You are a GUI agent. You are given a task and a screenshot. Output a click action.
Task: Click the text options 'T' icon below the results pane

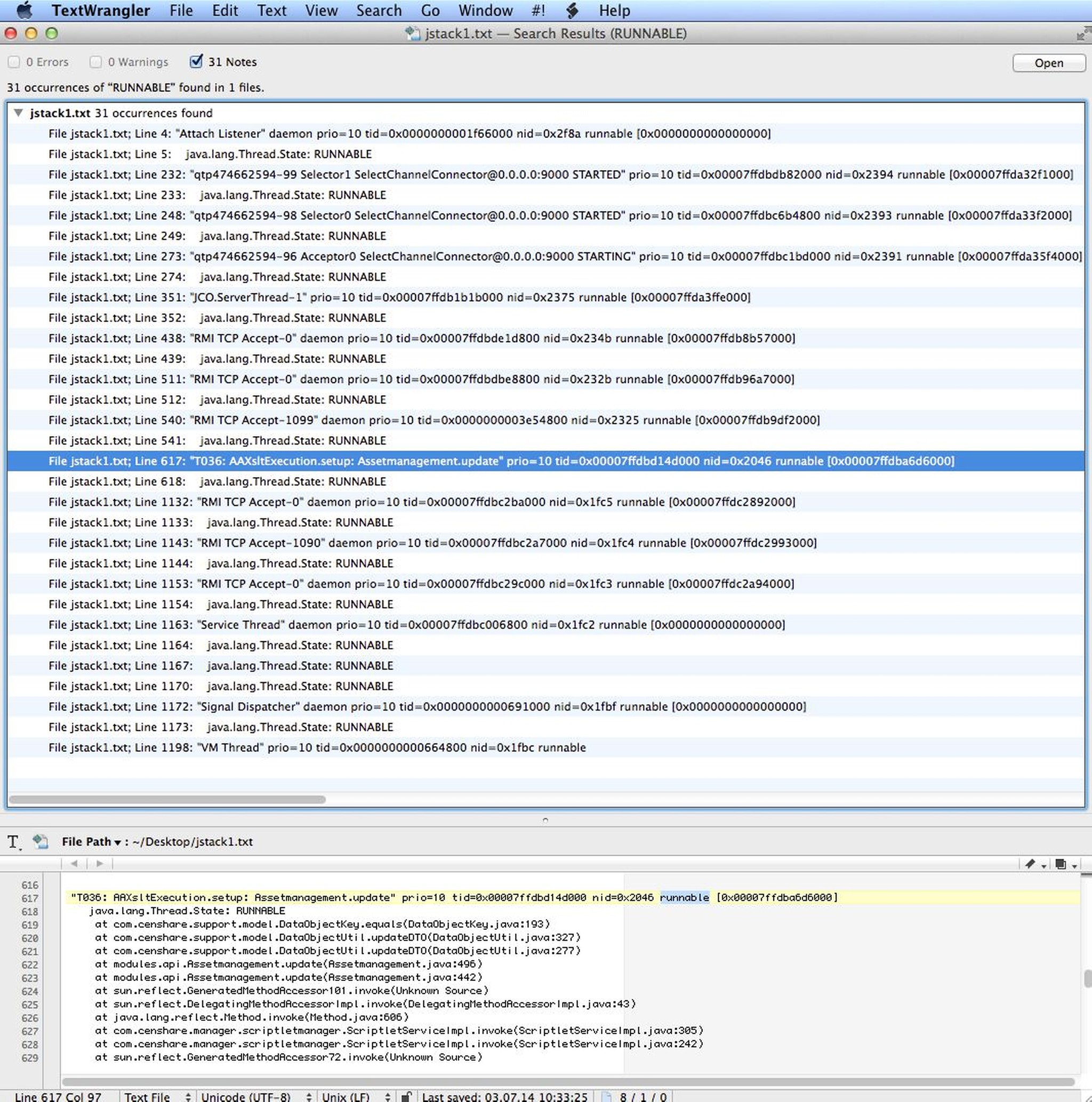(x=12, y=842)
